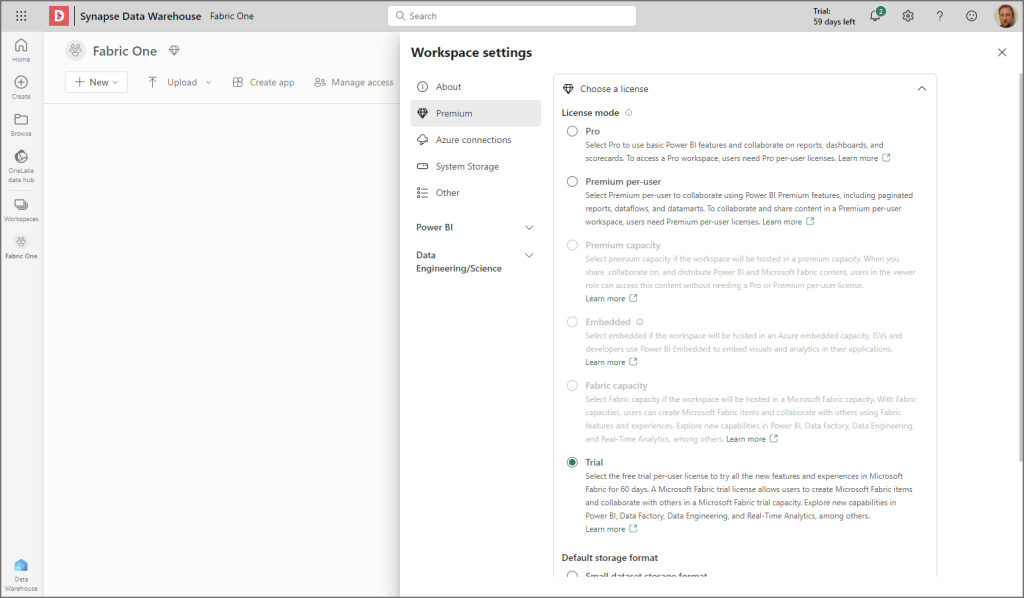The height and width of the screenshot is (598, 1024).
Task: Open the Premium settings tab
Action: tap(475, 114)
